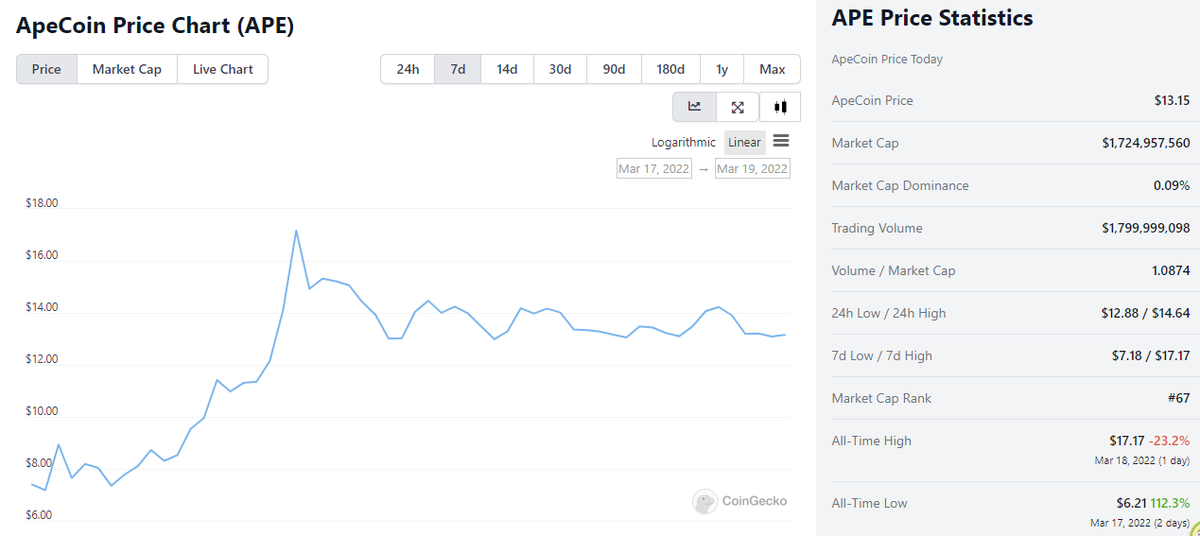Switch chart scale to Logarithmic

pos(684,142)
